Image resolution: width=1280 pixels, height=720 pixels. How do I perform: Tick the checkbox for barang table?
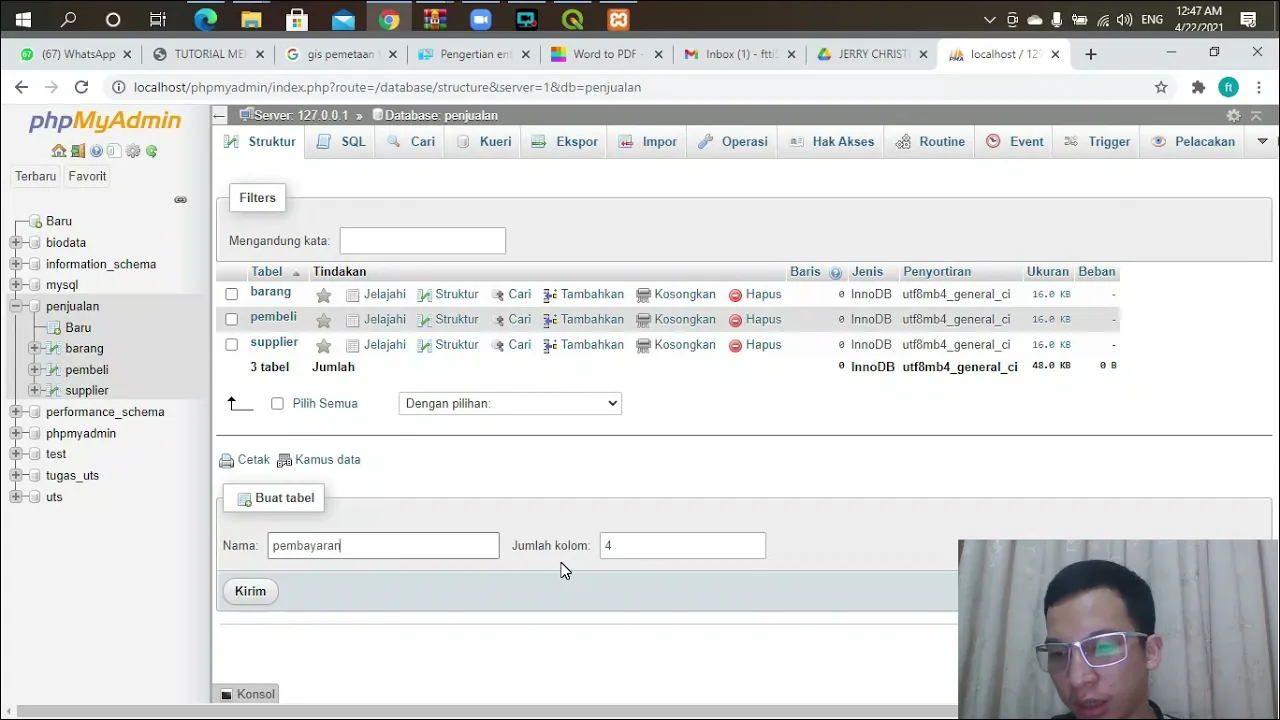coord(232,294)
